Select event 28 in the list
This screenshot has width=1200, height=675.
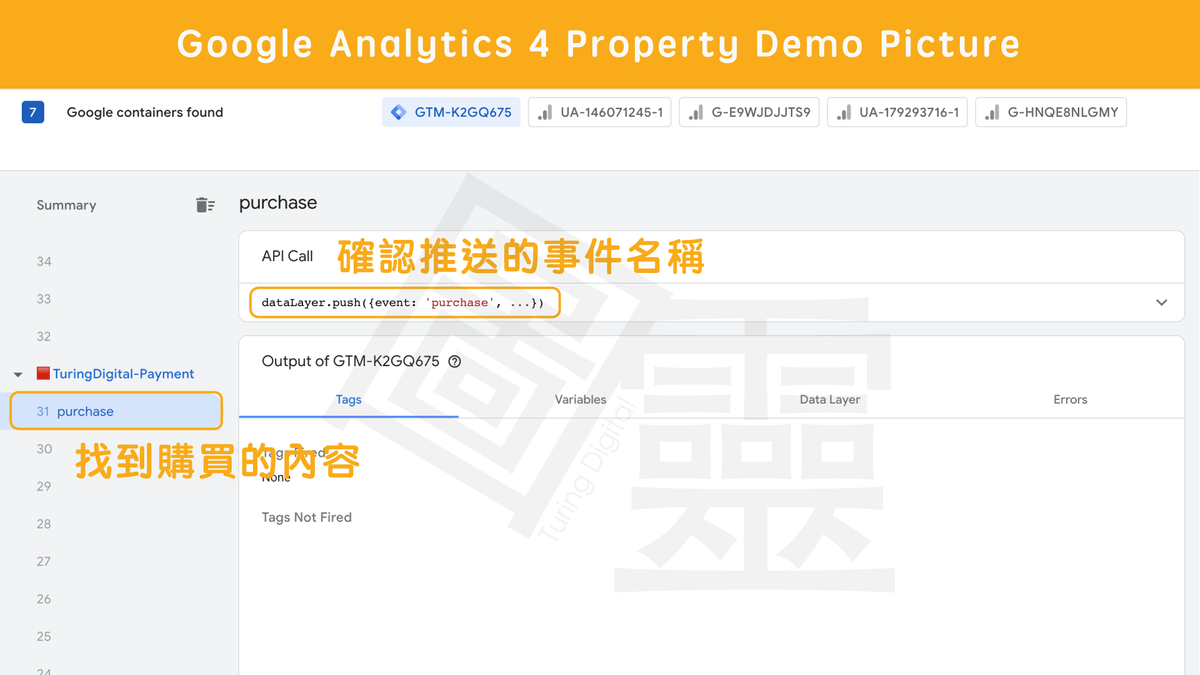[44, 524]
